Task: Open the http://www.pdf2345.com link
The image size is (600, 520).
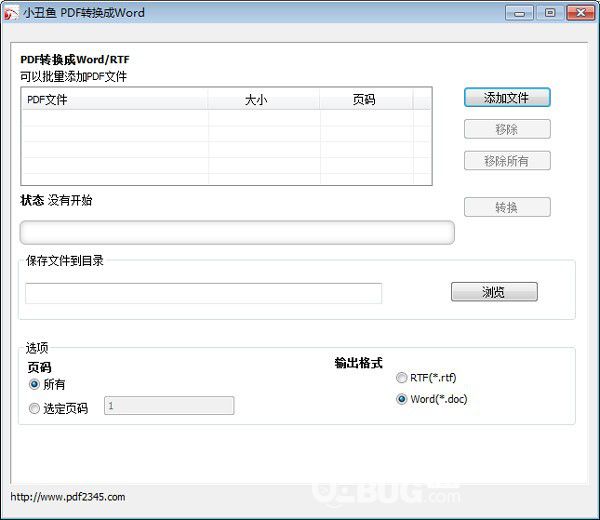Action: coord(68,497)
